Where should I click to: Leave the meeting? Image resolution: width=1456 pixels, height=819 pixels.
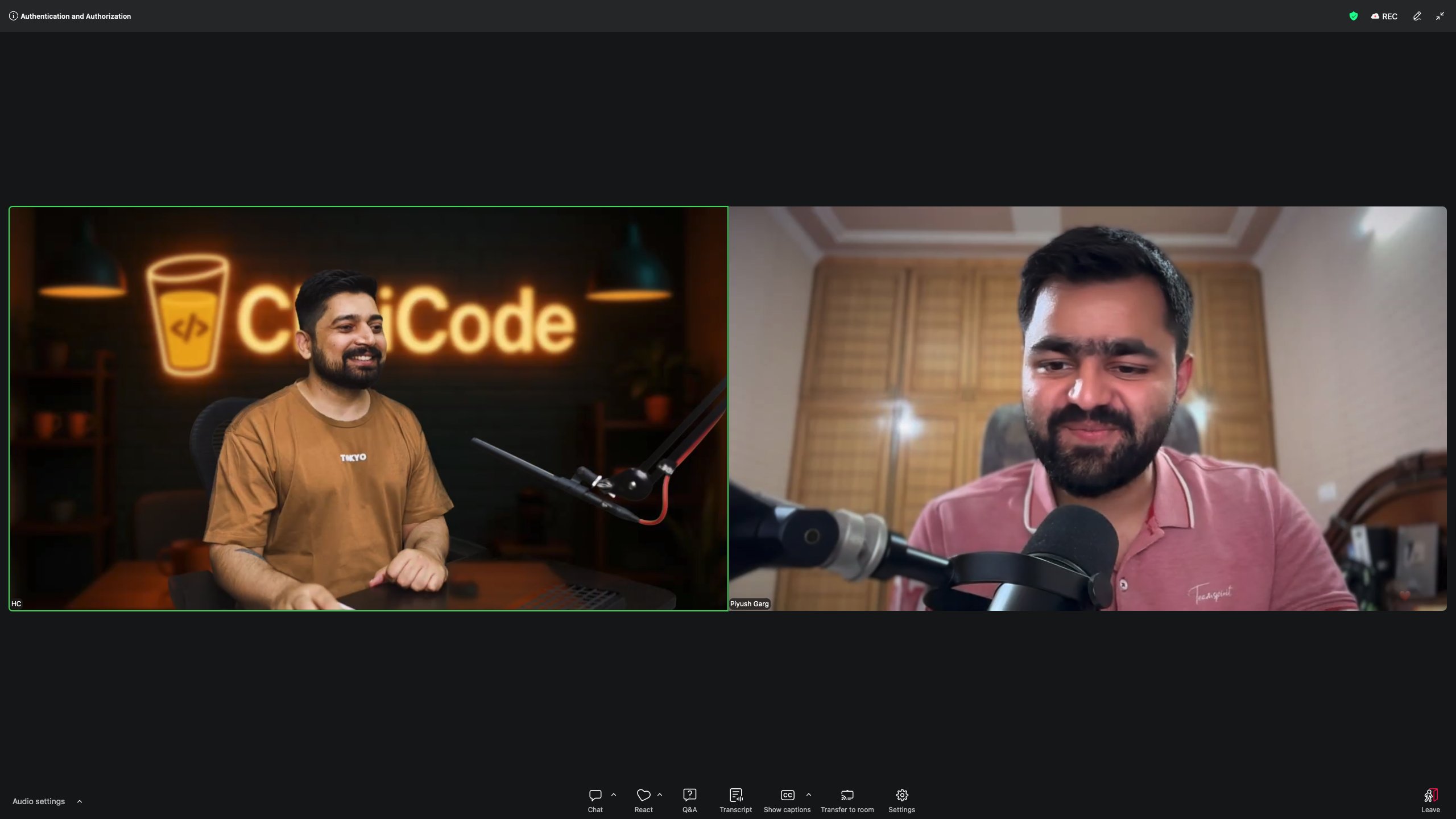[1430, 800]
